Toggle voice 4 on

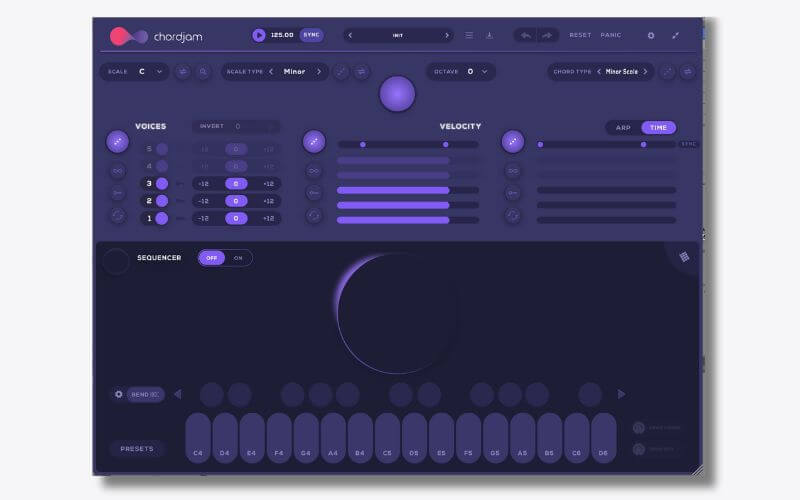[x=162, y=166]
